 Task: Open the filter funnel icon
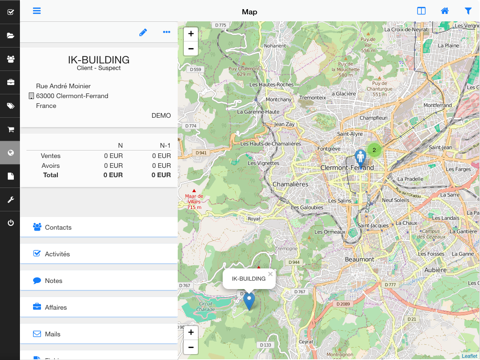468,11
